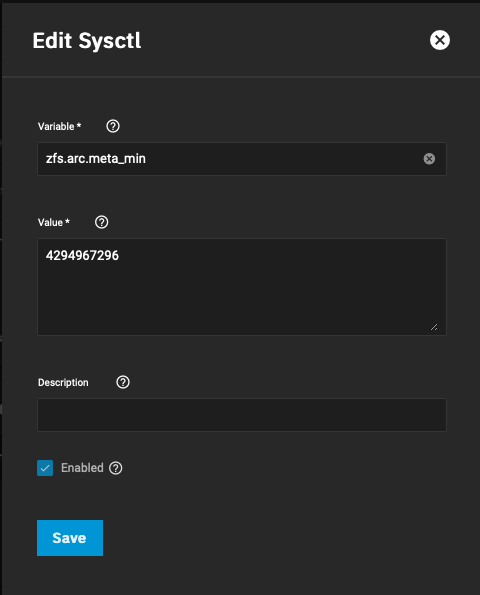Image resolution: width=480 pixels, height=595 pixels.
Task: Click inside the Value text area
Action: coord(242,287)
